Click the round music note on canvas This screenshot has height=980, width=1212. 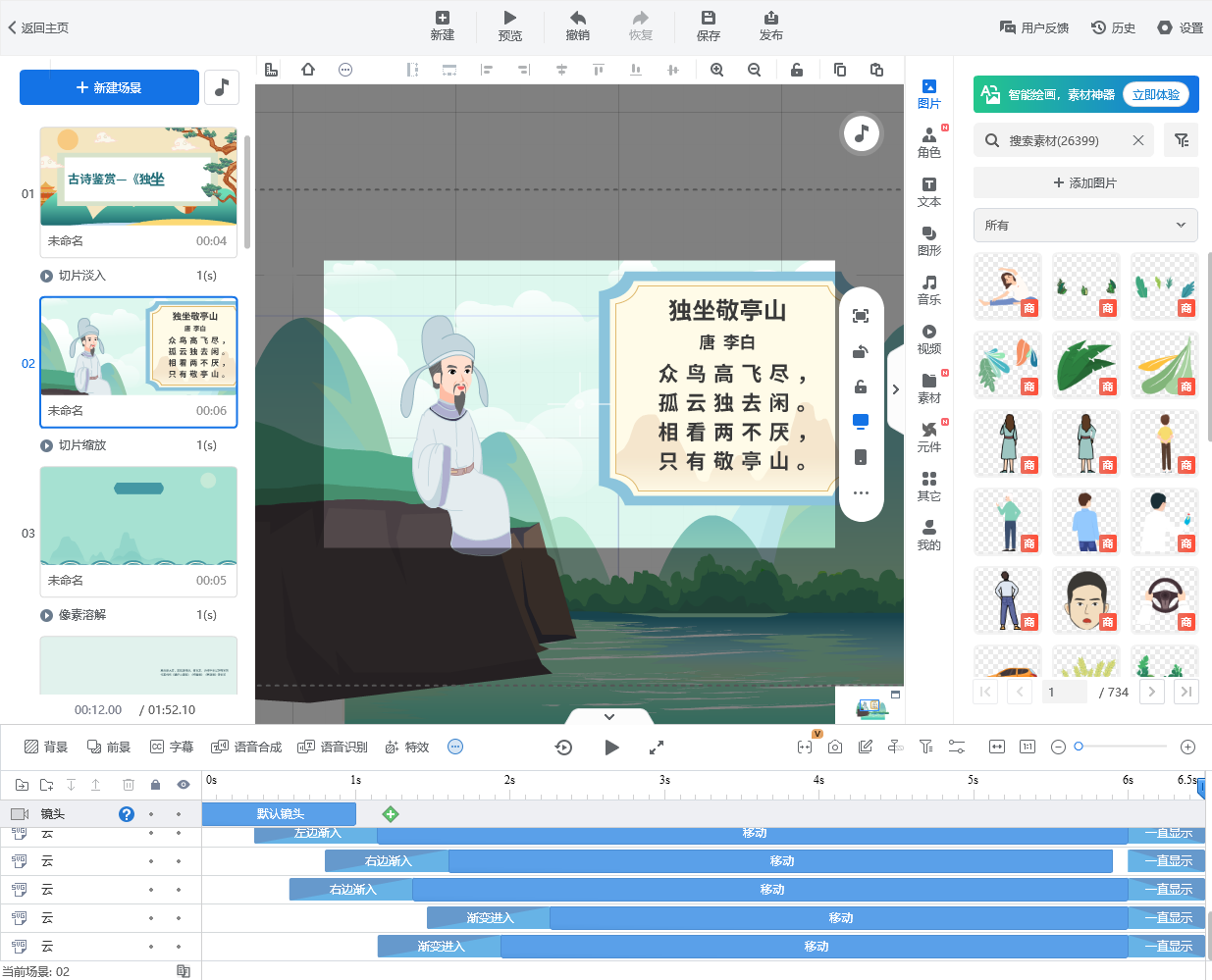coord(862,133)
